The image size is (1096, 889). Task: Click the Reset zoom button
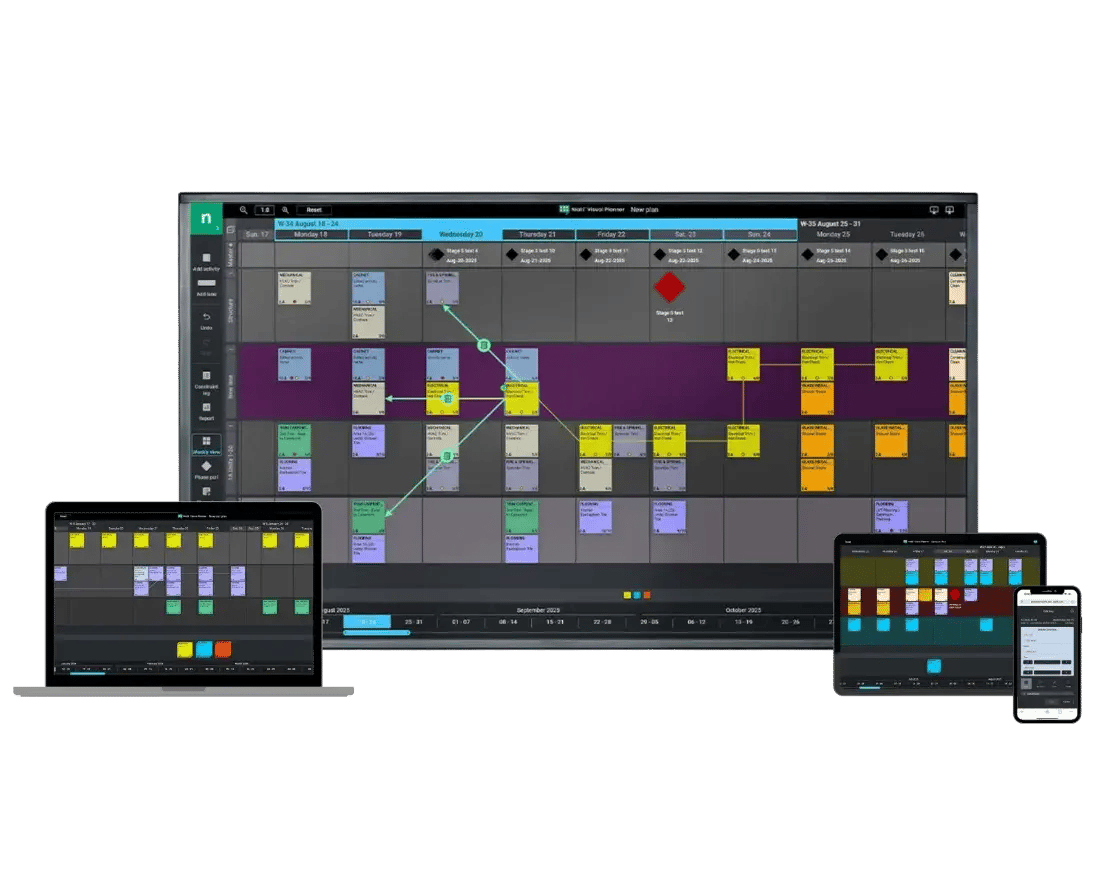coord(314,210)
